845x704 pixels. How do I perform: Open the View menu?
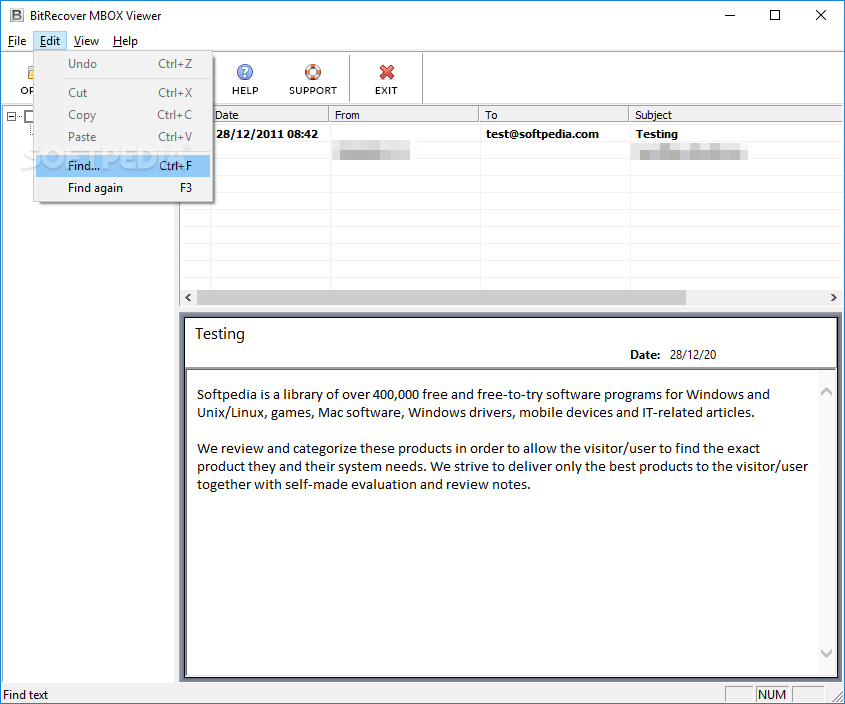[x=86, y=41]
